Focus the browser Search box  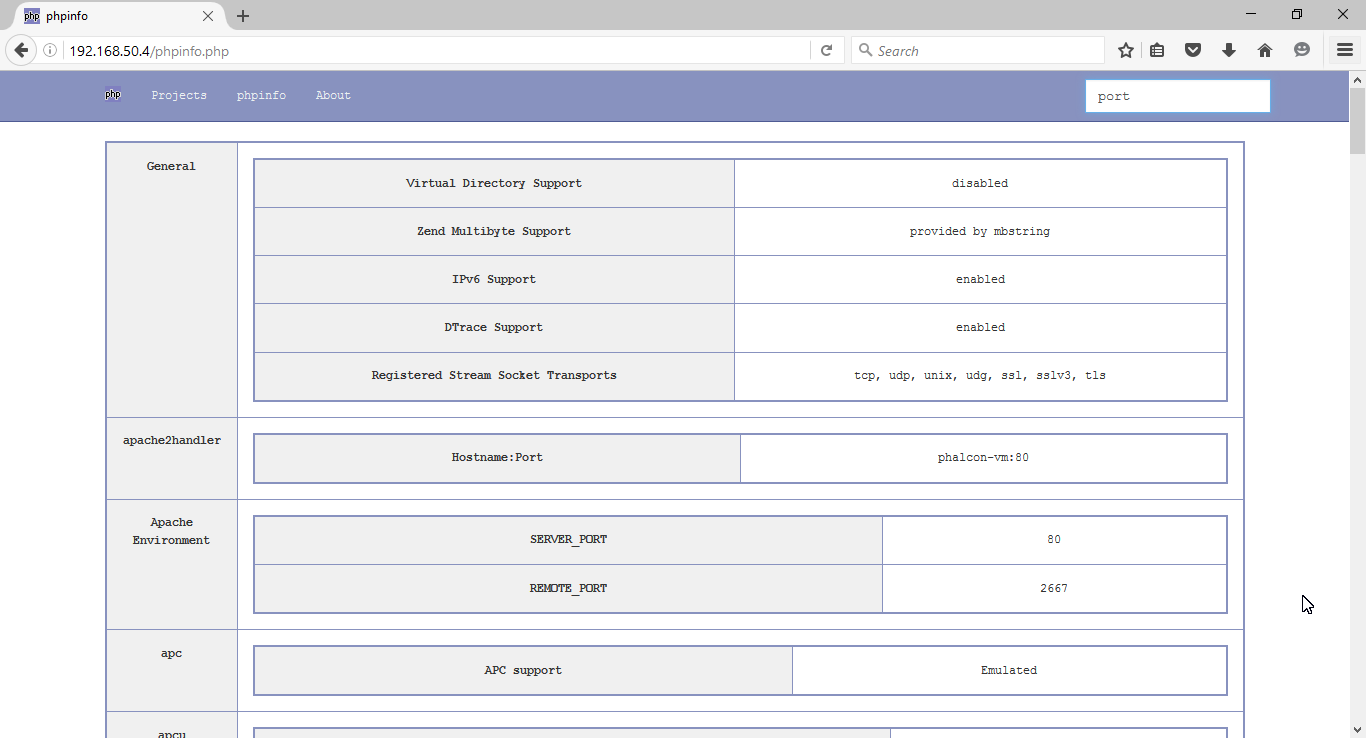[x=978, y=50]
